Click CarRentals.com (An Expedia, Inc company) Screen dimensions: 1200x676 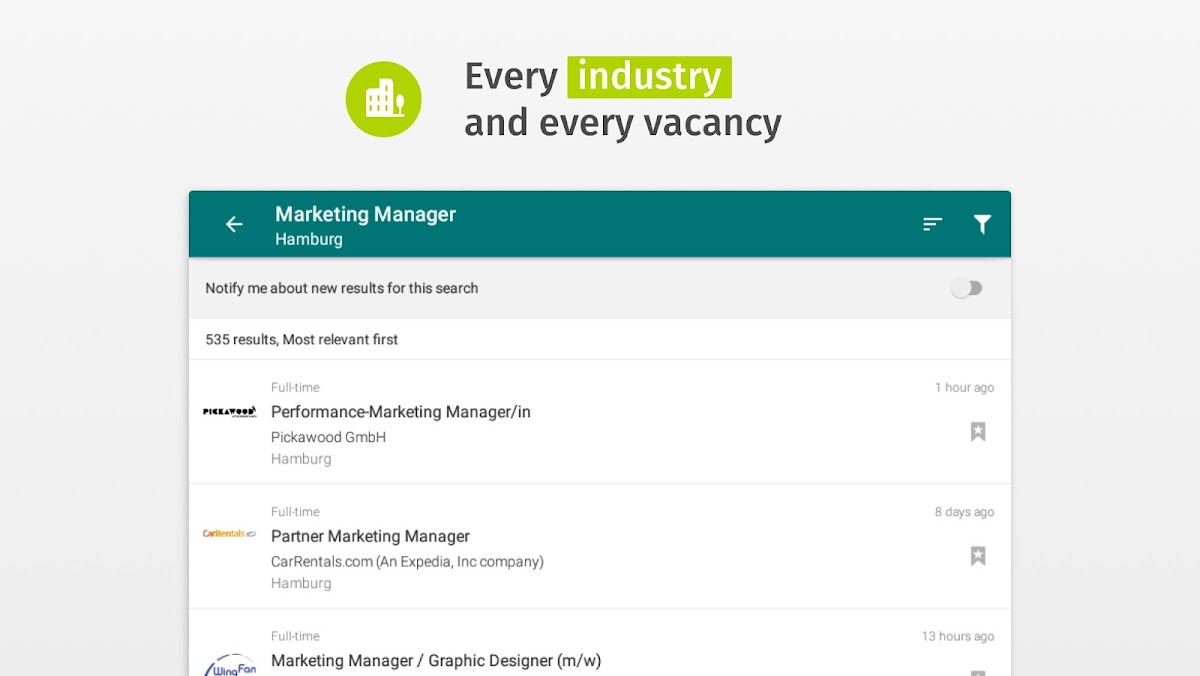(407, 562)
